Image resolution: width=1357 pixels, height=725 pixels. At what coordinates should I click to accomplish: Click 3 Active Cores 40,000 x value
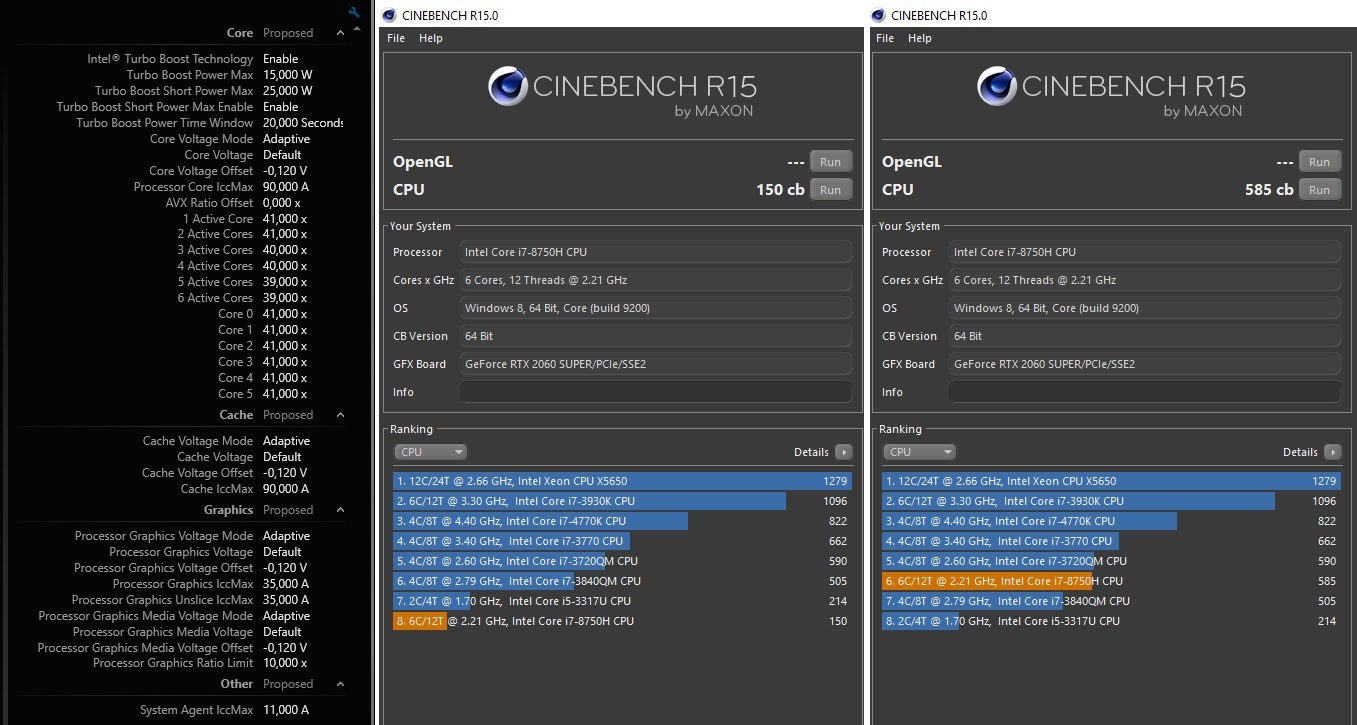[285, 250]
